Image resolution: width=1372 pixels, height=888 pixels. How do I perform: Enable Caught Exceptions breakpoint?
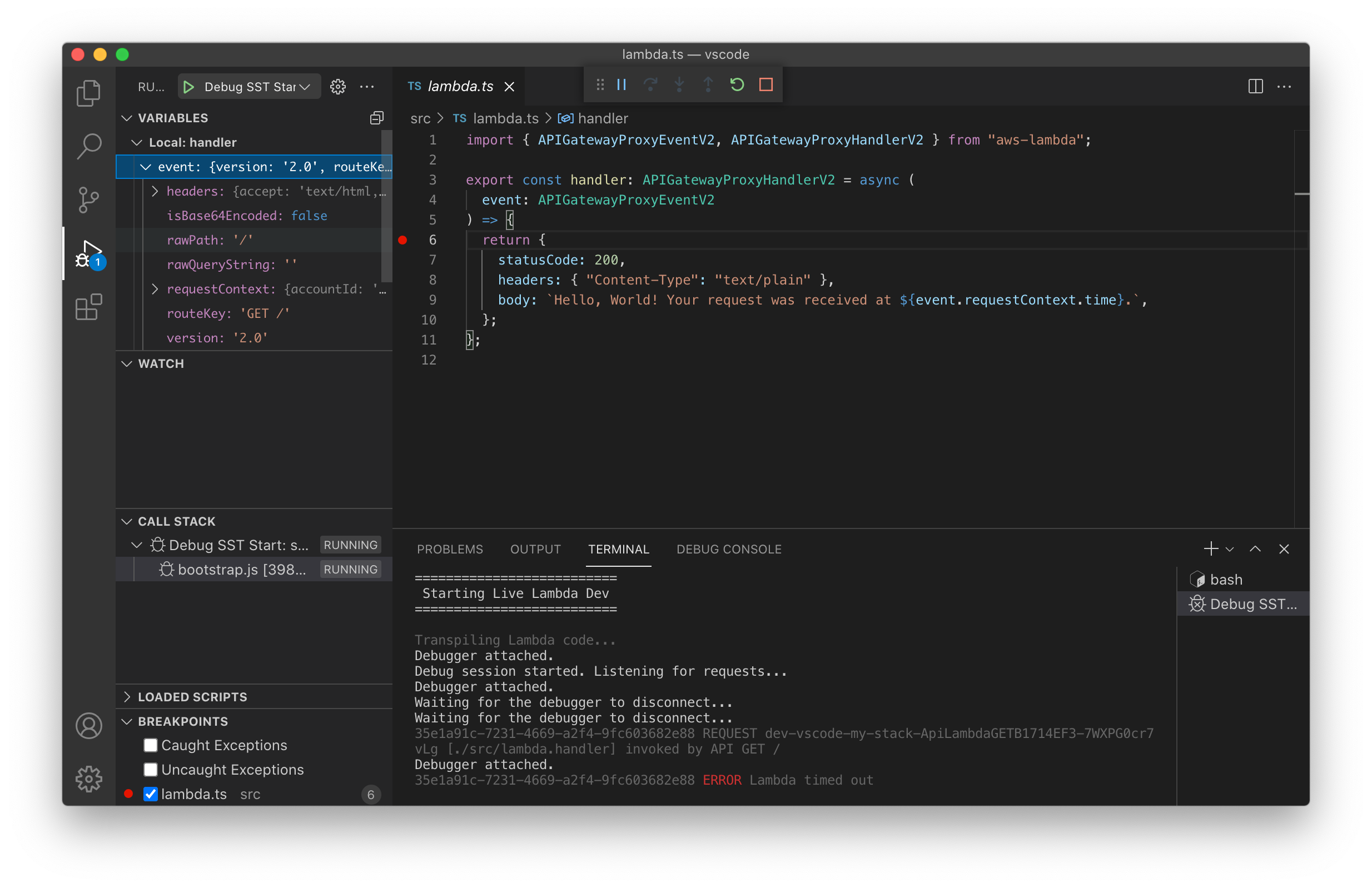coord(151,745)
